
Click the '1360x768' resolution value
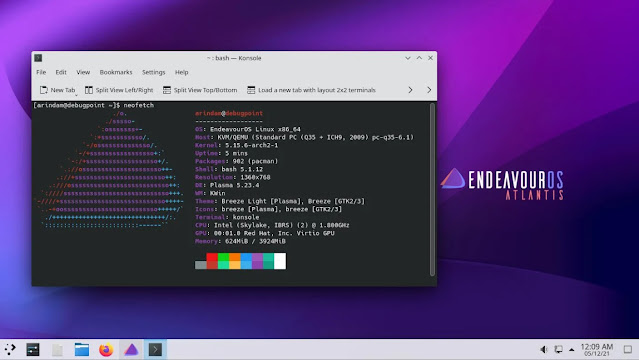255,177
